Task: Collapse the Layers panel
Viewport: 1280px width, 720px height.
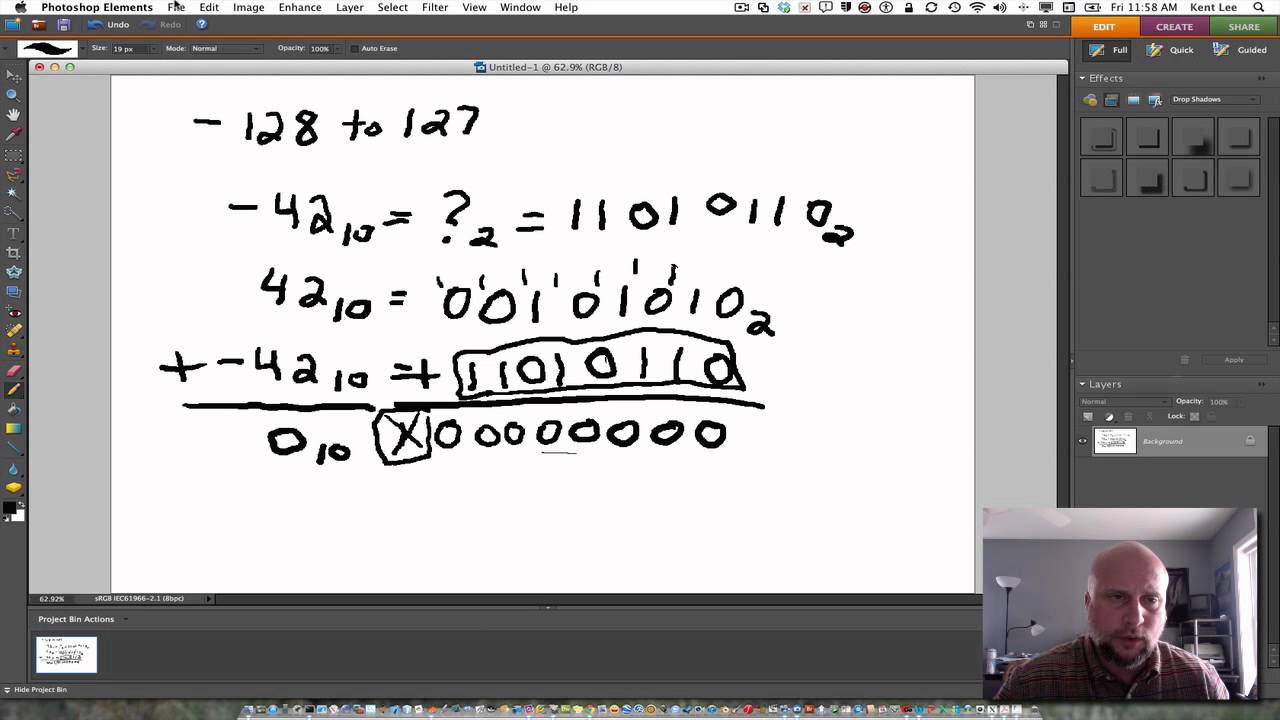Action: pos(1082,384)
